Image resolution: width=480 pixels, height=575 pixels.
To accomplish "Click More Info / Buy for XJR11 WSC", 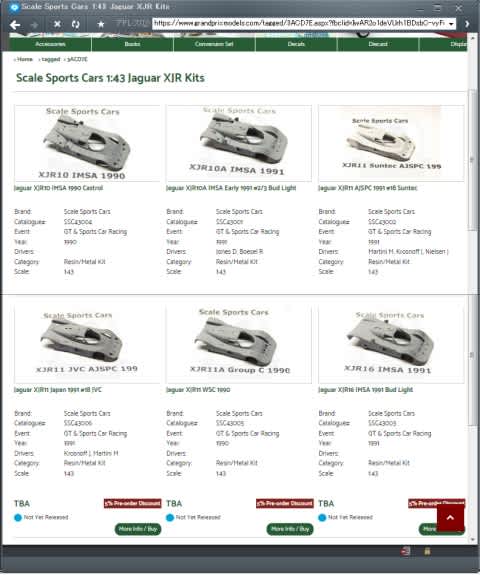I will [x=290, y=529].
